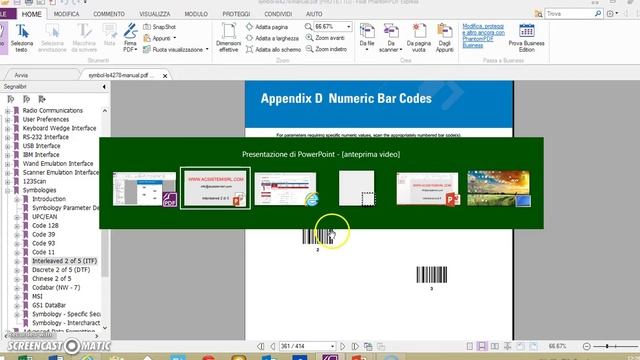640x360 pixels.
Task: Click Zoom indietro
Action: pos(326,49)
